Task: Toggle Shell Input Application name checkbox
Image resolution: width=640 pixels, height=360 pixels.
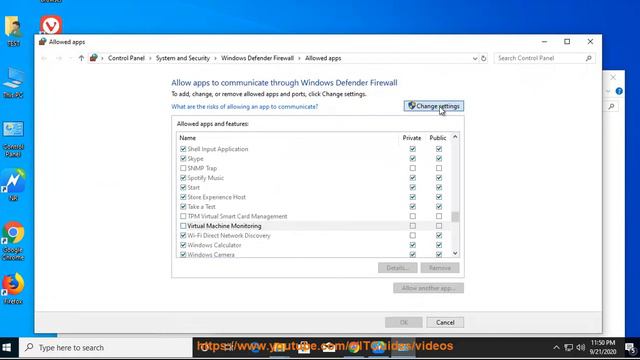Action: click(183, 149)
